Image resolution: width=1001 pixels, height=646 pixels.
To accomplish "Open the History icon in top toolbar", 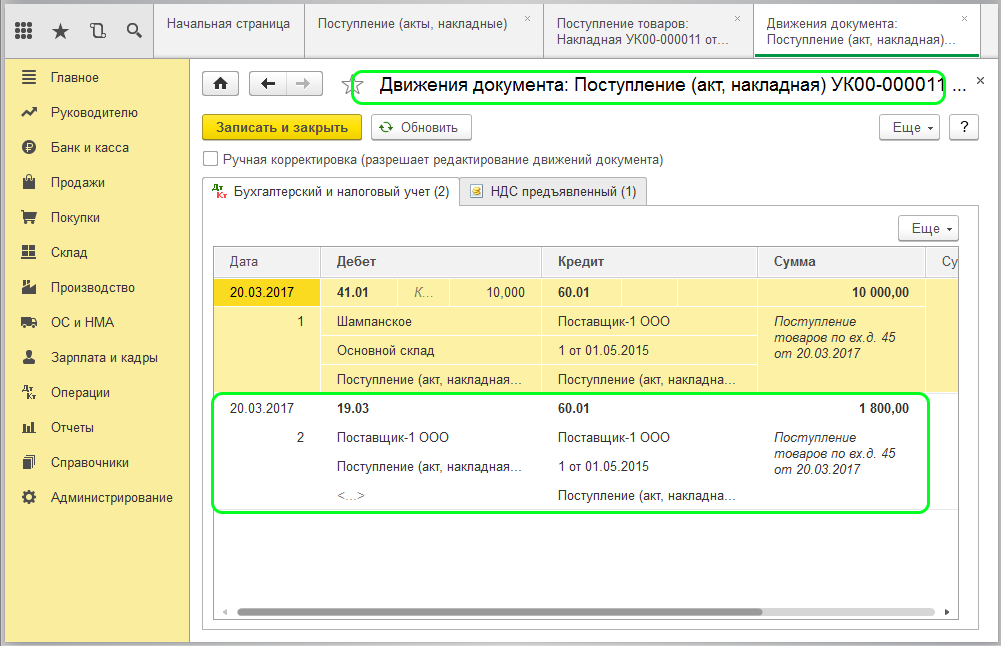I will [97, 31].
